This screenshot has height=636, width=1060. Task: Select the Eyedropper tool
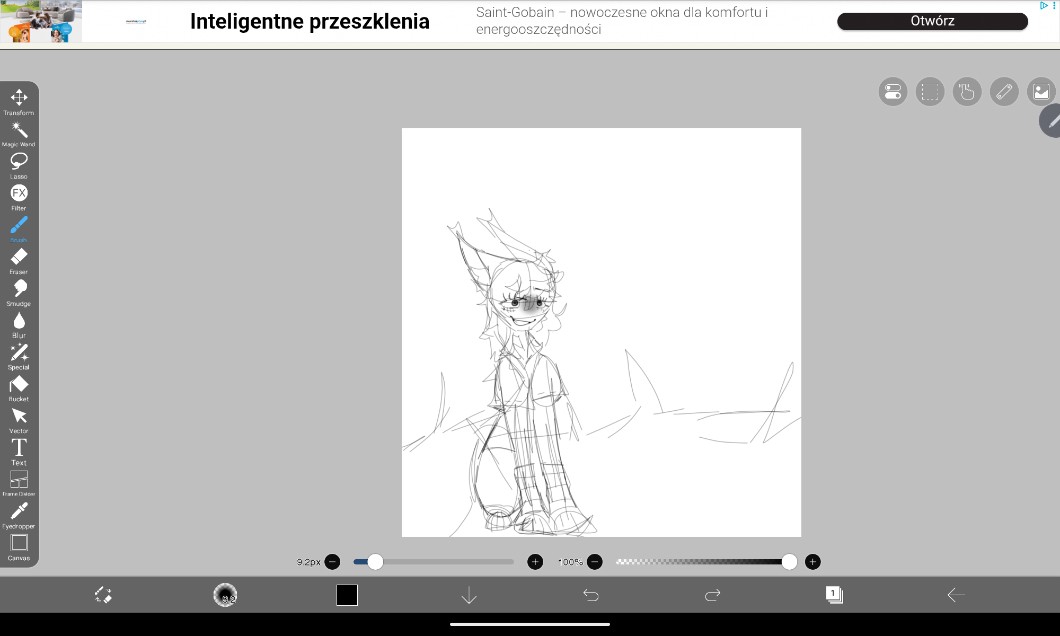pos(19,512)
